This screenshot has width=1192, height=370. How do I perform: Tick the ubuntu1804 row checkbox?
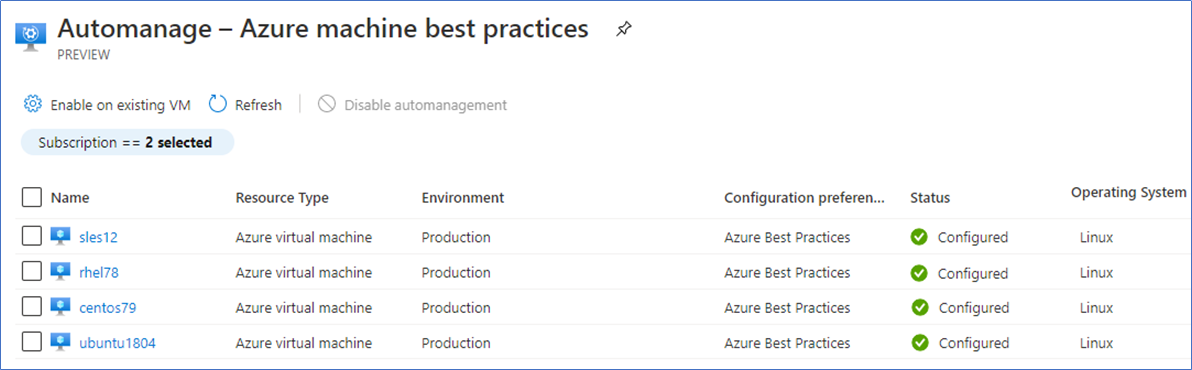click(x=31, y=343)
